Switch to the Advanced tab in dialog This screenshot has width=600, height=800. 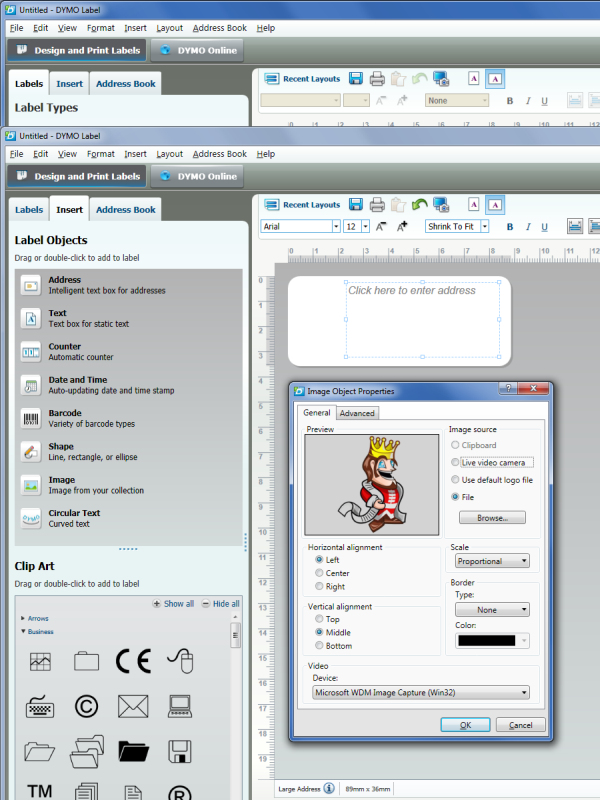pyautogui.click(x=357, y=413)
